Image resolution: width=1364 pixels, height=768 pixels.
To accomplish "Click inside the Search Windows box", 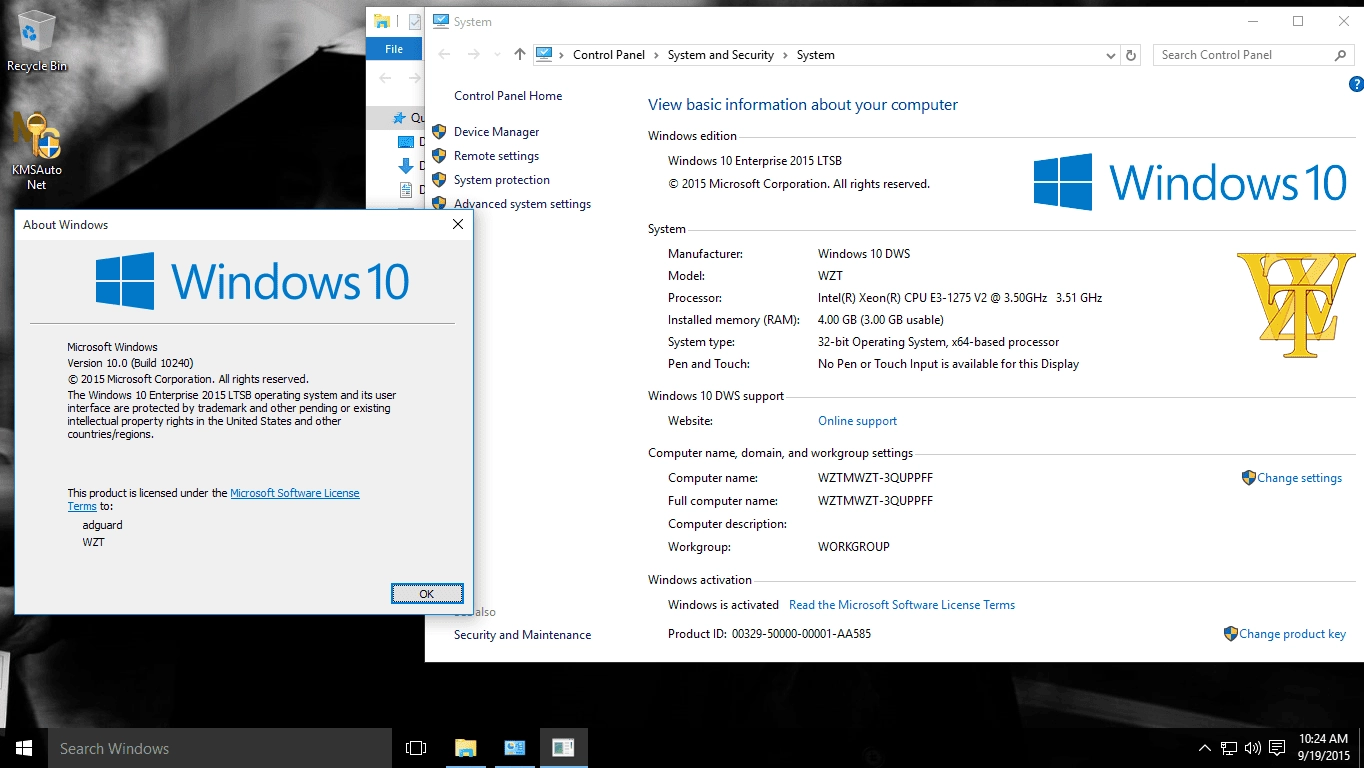I will coord(220,748).
